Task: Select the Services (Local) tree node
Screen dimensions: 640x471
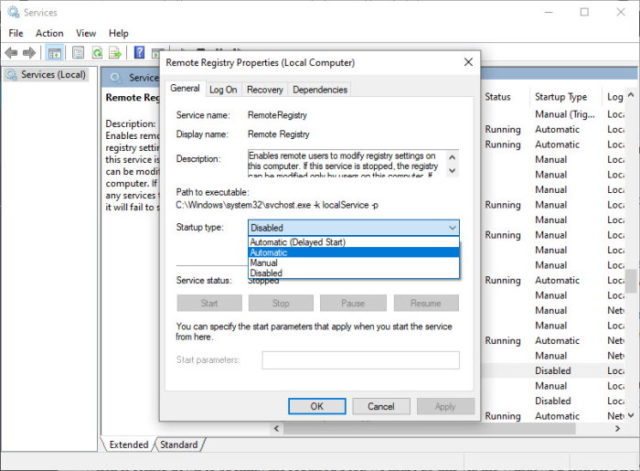Action: 52,75
